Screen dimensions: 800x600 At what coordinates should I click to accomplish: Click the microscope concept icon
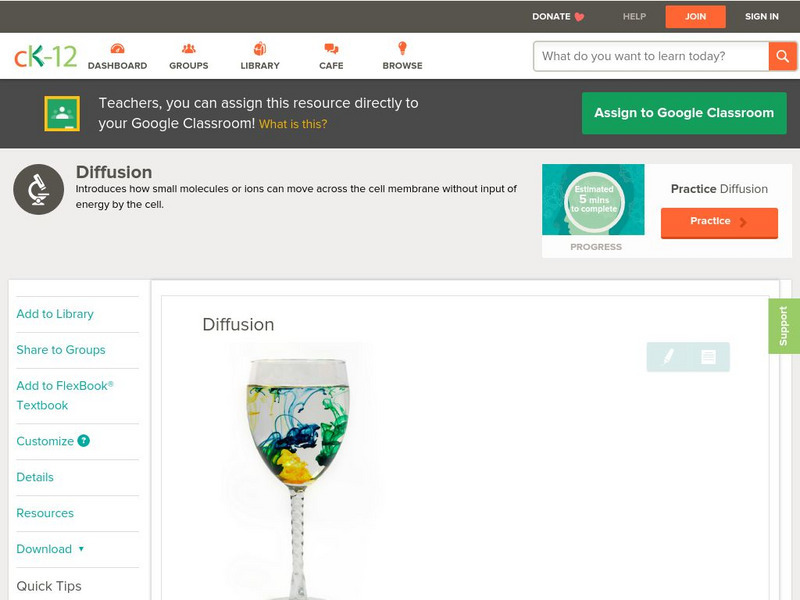click(39, 189)
